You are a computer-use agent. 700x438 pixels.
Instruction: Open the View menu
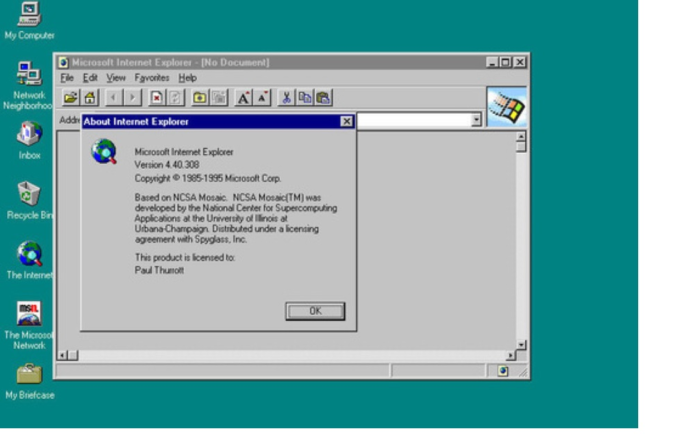[116, 78]
